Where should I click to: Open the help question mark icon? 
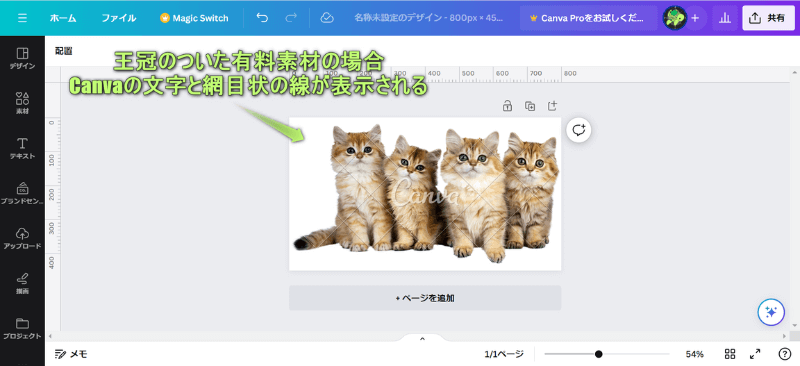[785, 354]
